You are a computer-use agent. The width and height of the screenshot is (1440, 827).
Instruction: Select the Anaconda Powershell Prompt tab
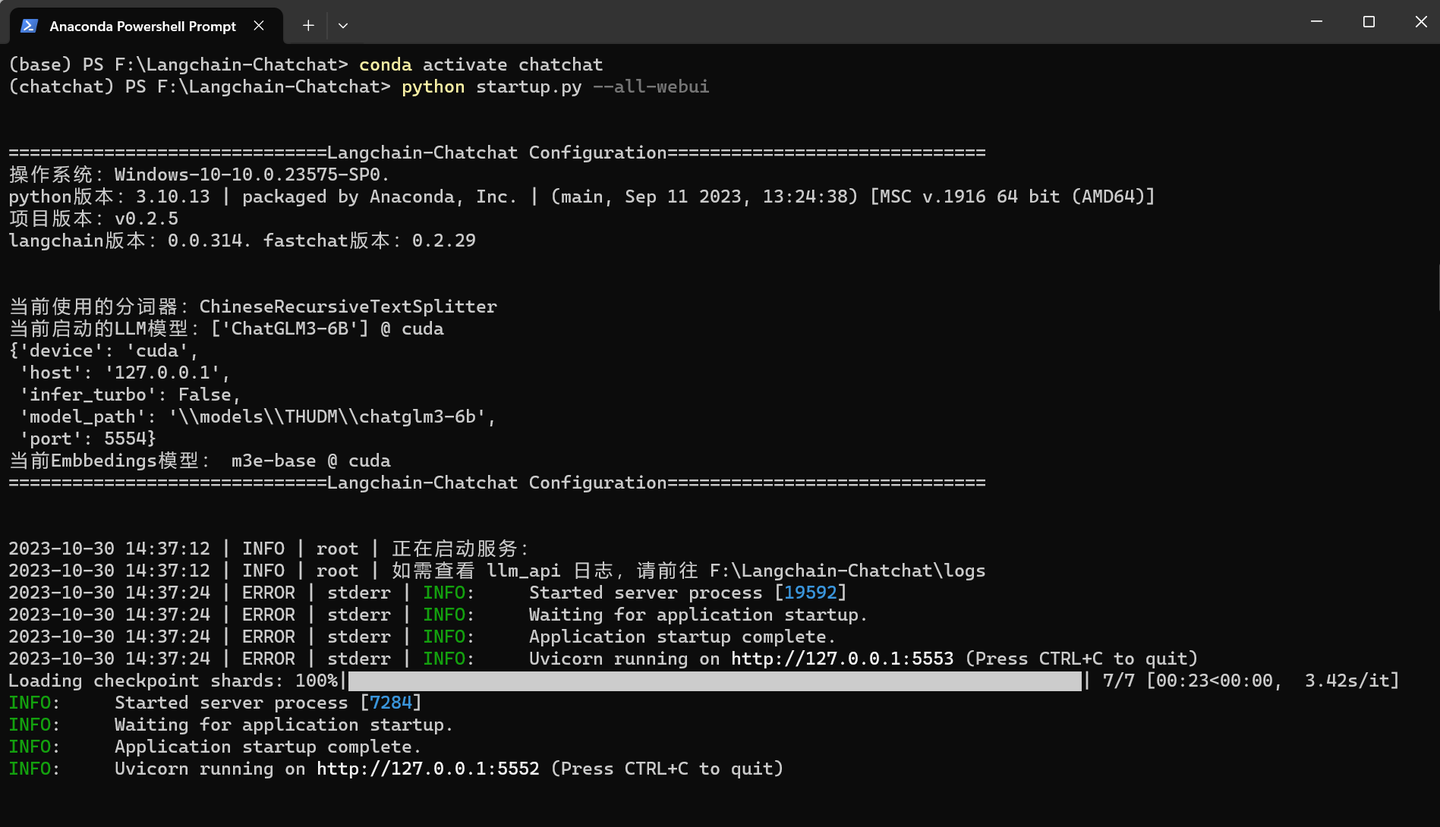pyautogui.click(x=145, y=25)
